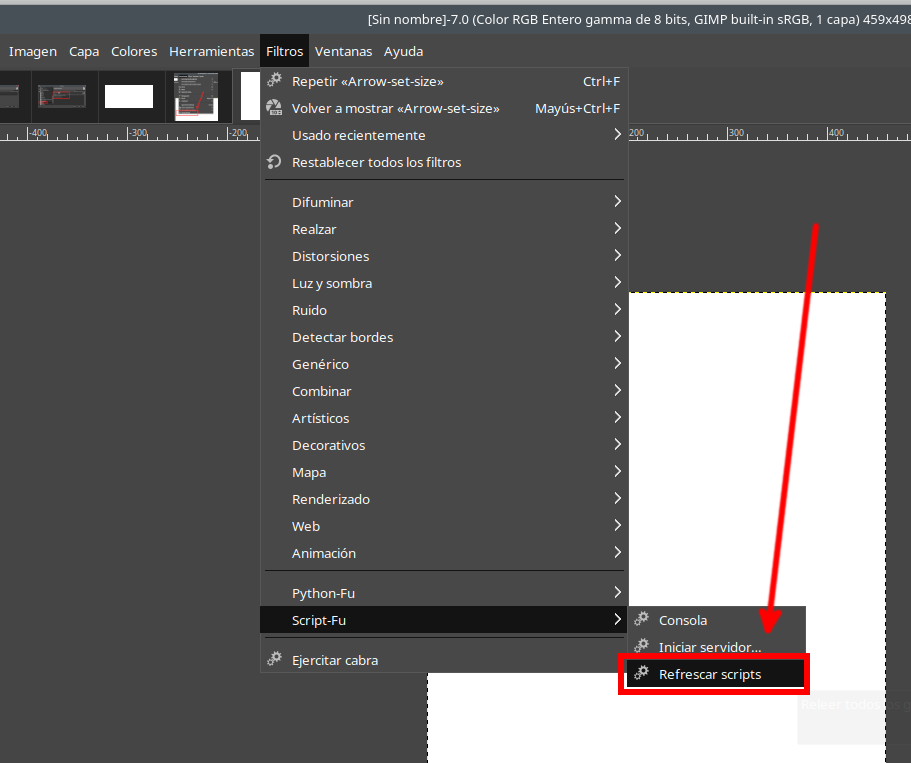Expand the Usado recientemente submenu arrow
Viewport: 911px width, 763px height.
[x=617, y=135]
